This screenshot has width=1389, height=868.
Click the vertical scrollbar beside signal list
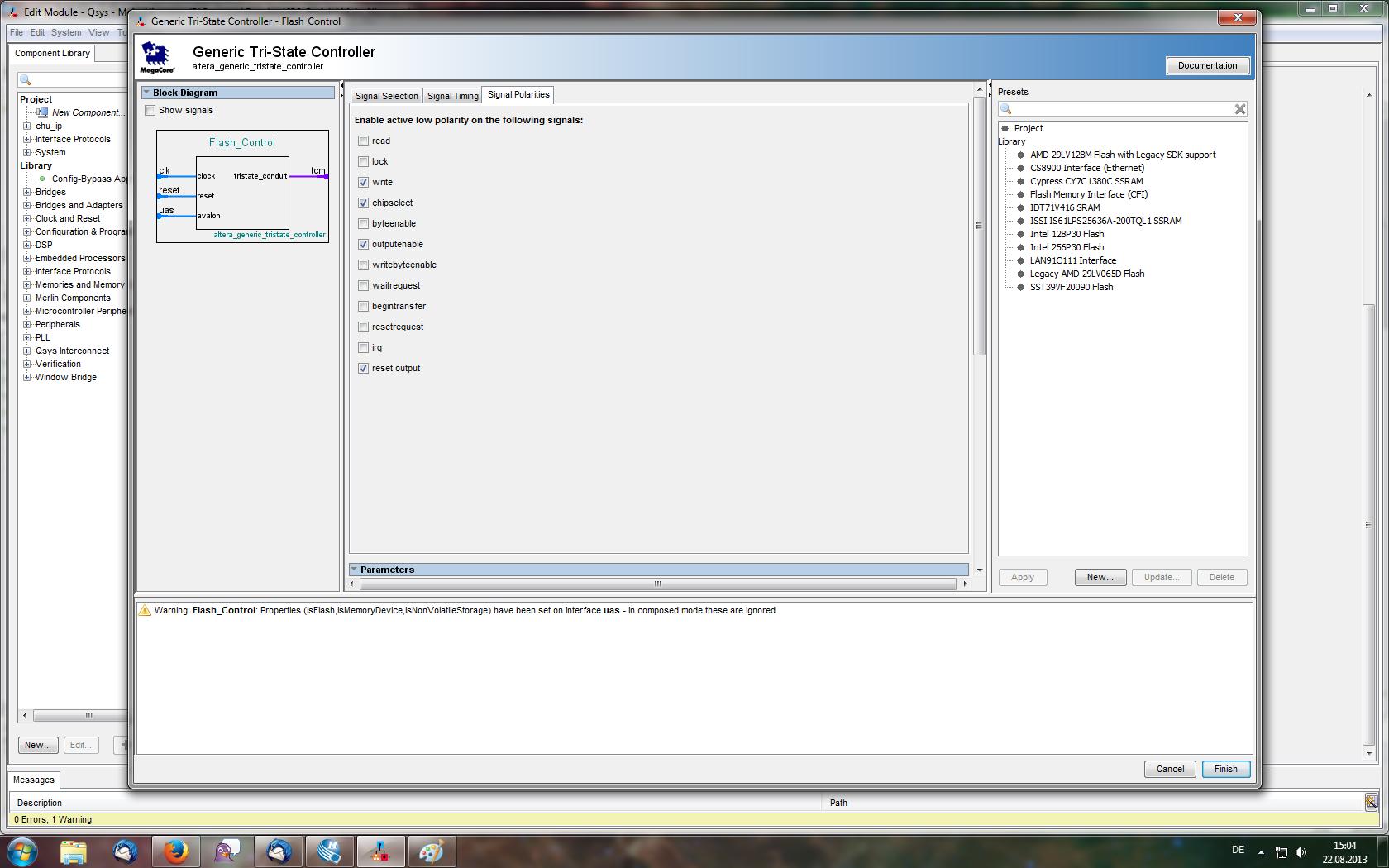979,225
